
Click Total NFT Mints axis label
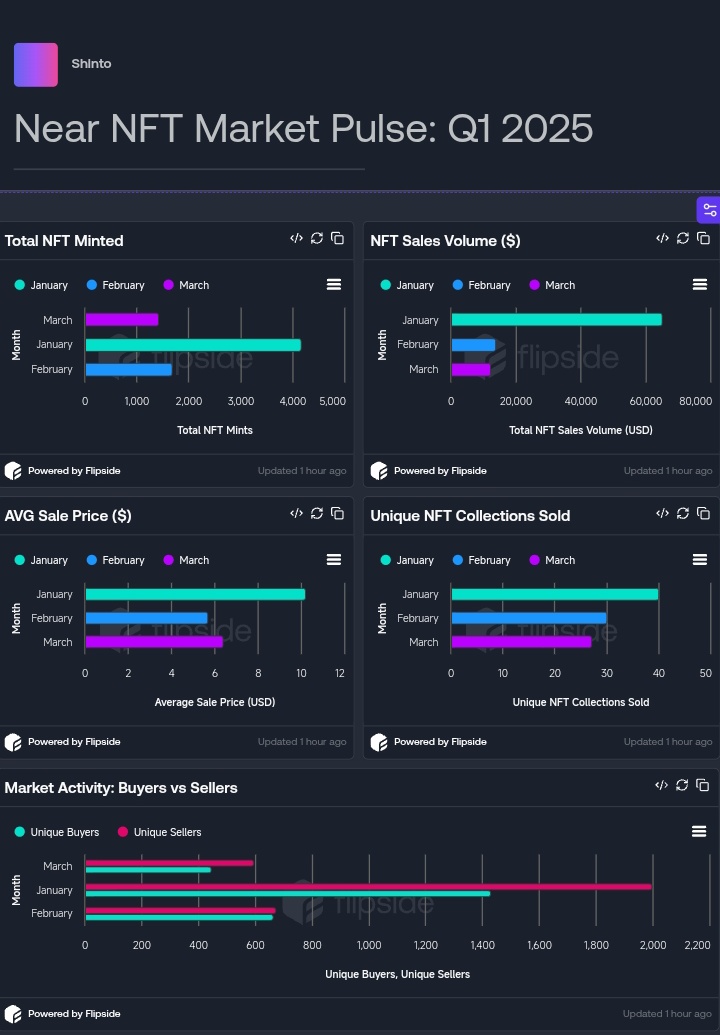pos(215,430)
